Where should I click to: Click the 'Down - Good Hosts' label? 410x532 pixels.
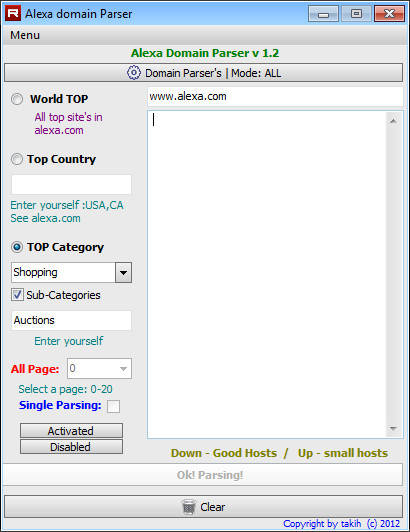(224, 453)
